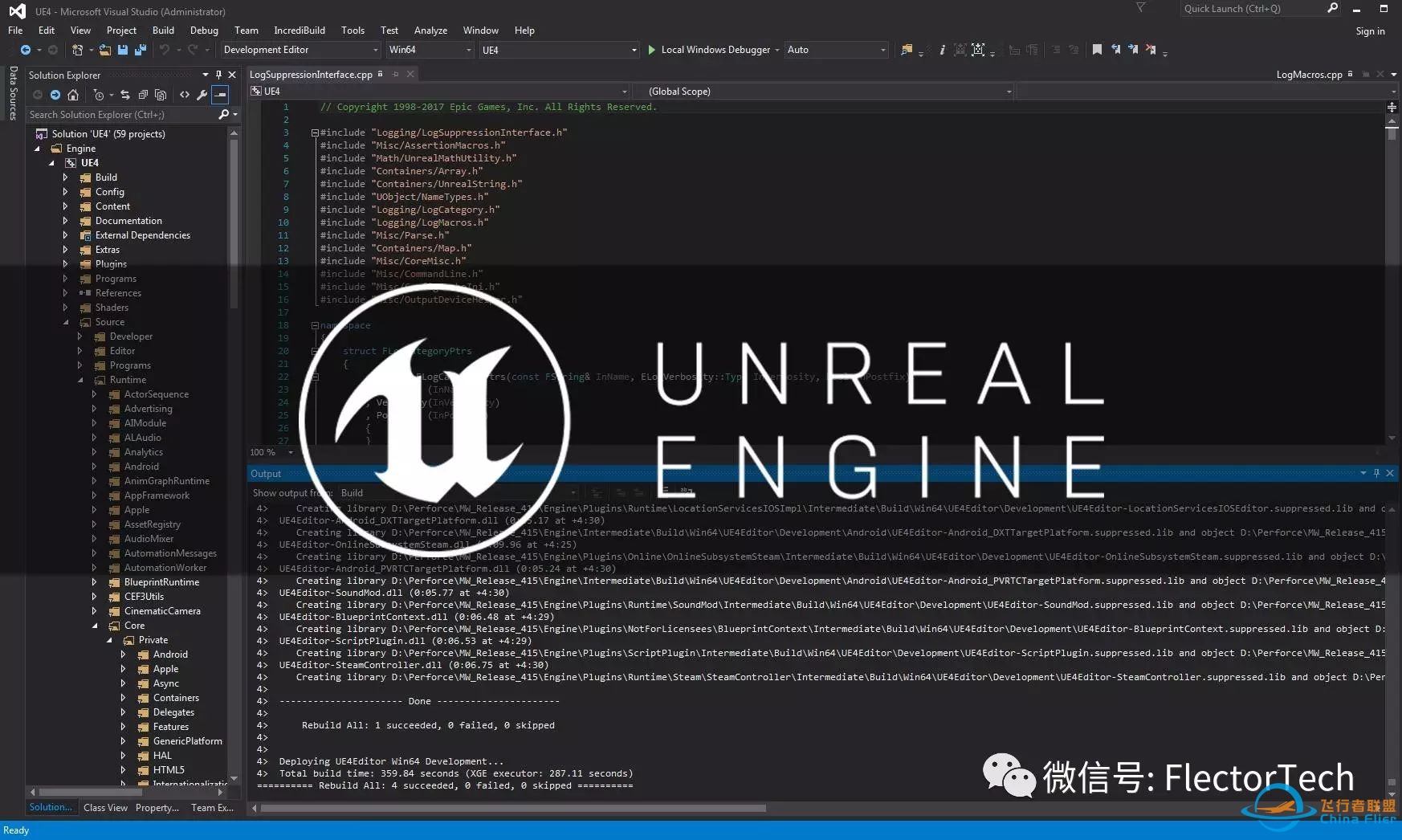Open Solution Configurations dropdown showing Development Editor
Viewport: 1402px width, 840px height.
point(300,50)
